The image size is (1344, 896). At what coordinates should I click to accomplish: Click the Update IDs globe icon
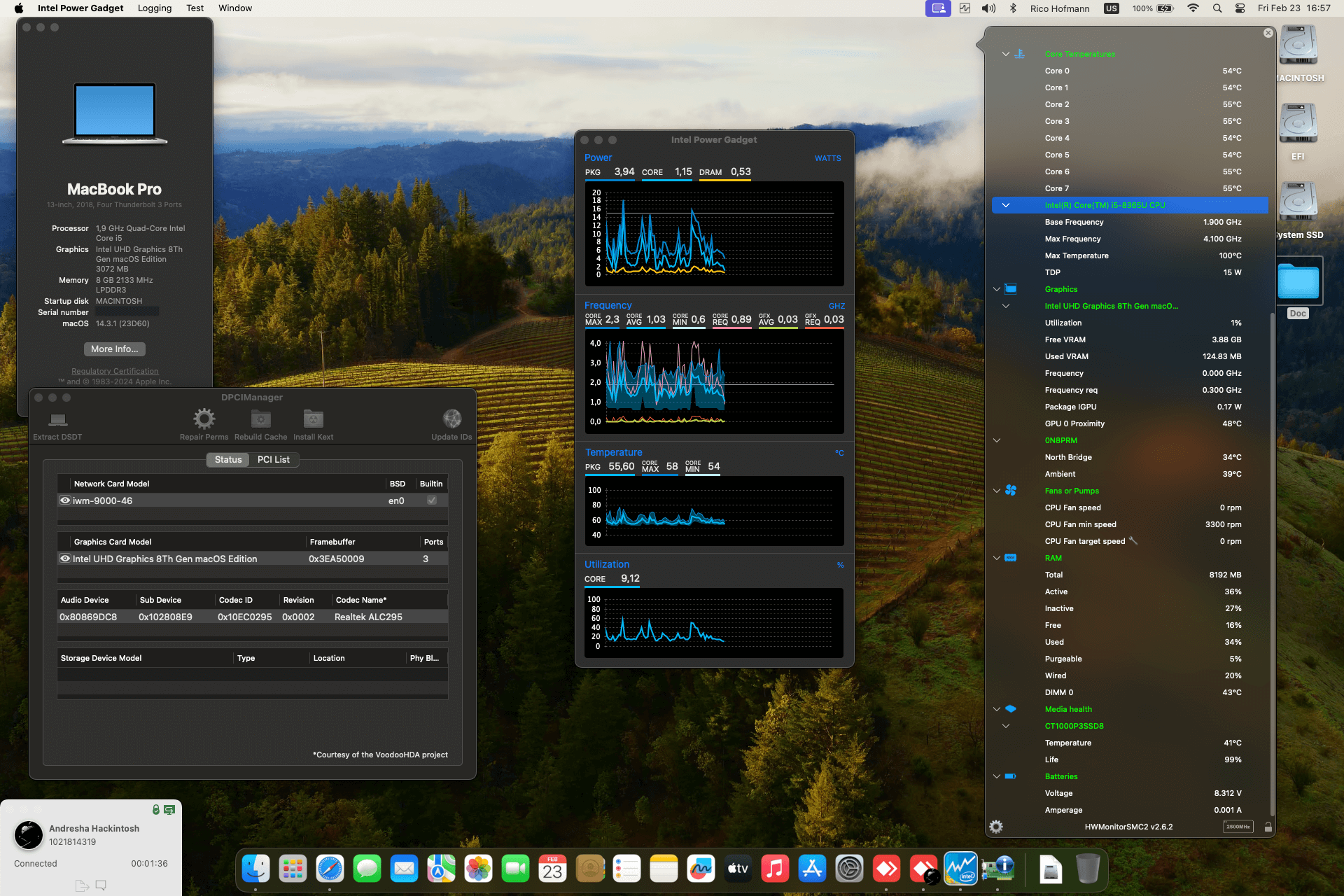coord(451,420)
